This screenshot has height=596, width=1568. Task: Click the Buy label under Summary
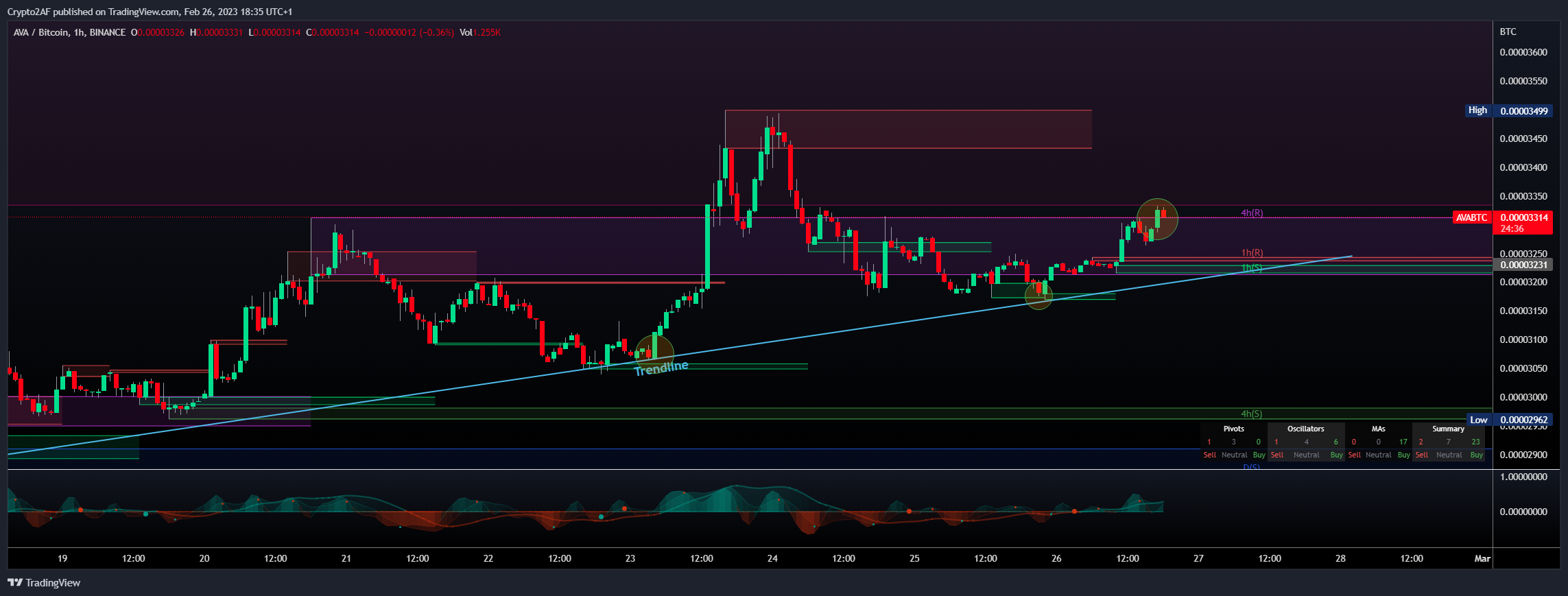tap(1477, 455)
